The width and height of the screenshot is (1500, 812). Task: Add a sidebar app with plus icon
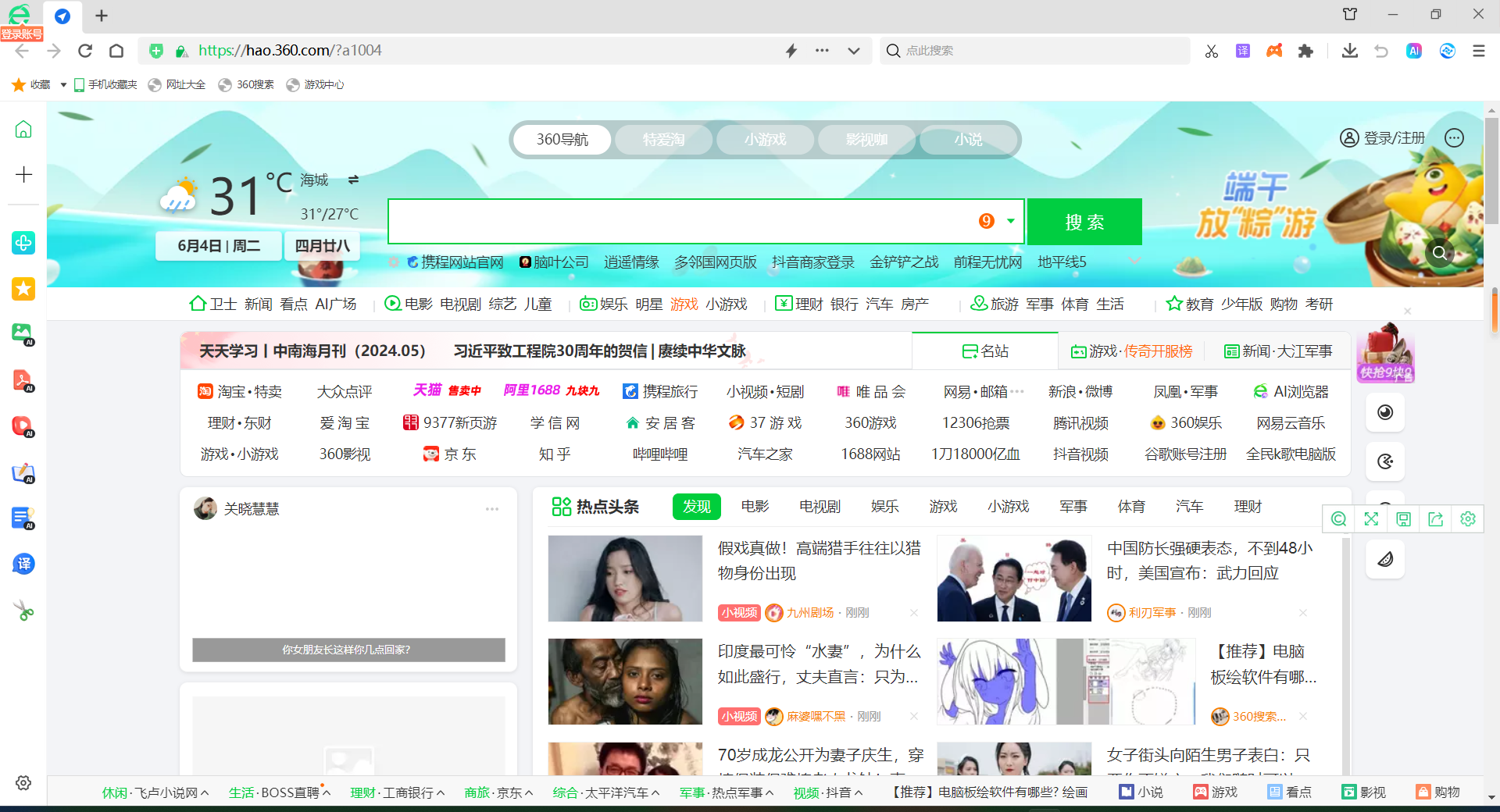tap(23, 174)
